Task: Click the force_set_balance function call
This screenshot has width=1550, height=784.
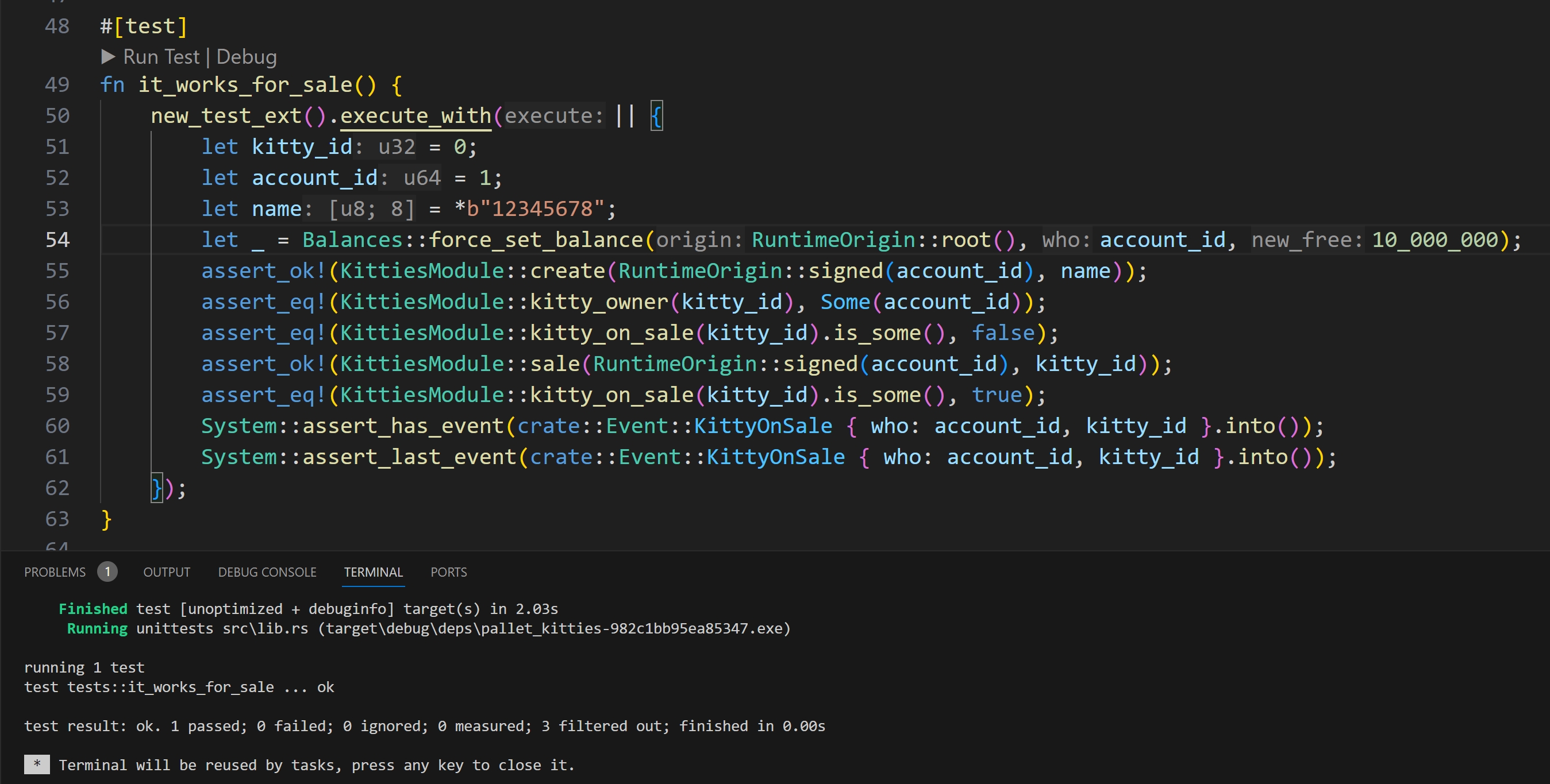Action: click(536, 240)
